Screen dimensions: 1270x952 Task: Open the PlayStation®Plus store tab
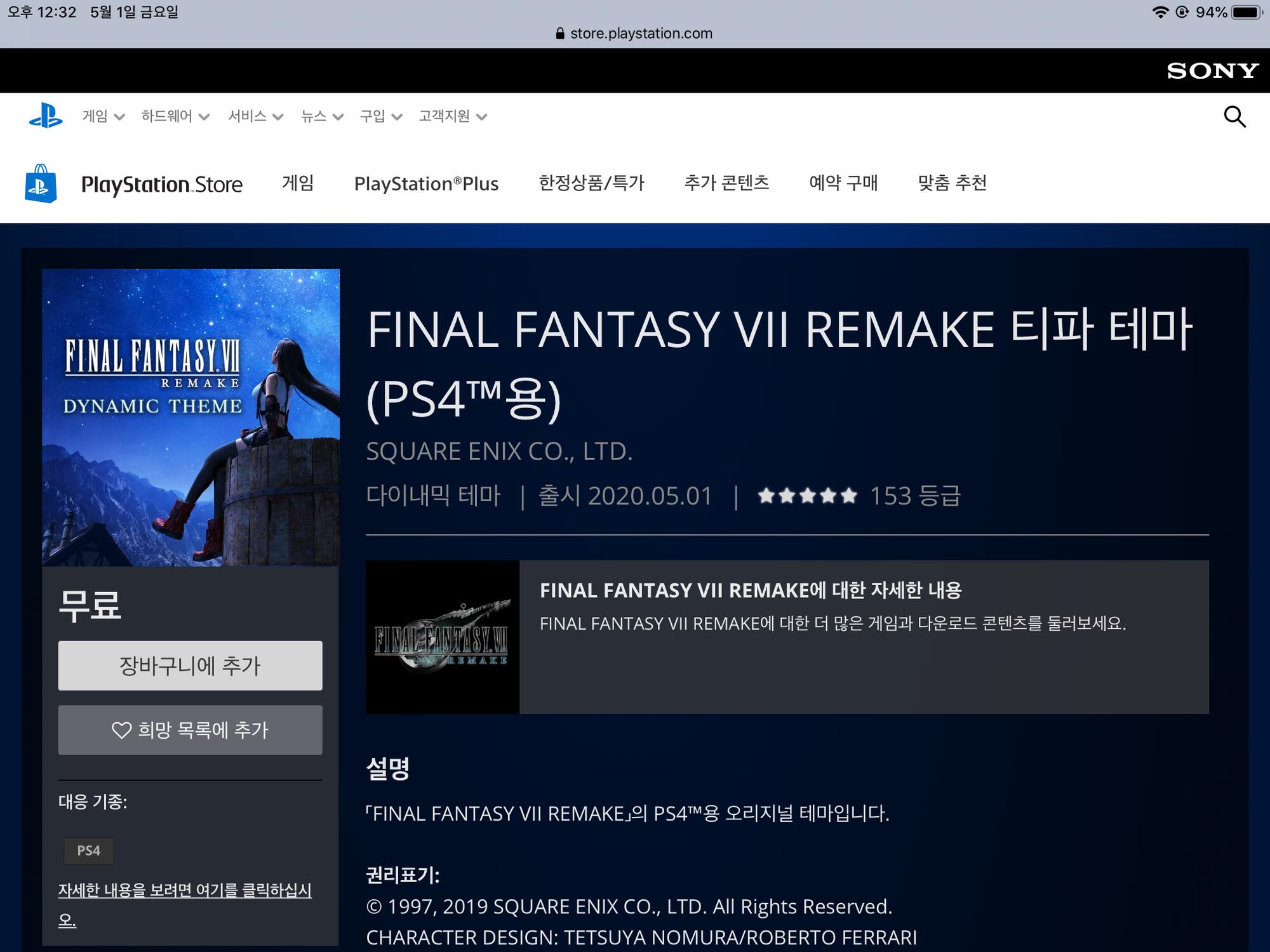pyautogui.click(x=426, y=184)
